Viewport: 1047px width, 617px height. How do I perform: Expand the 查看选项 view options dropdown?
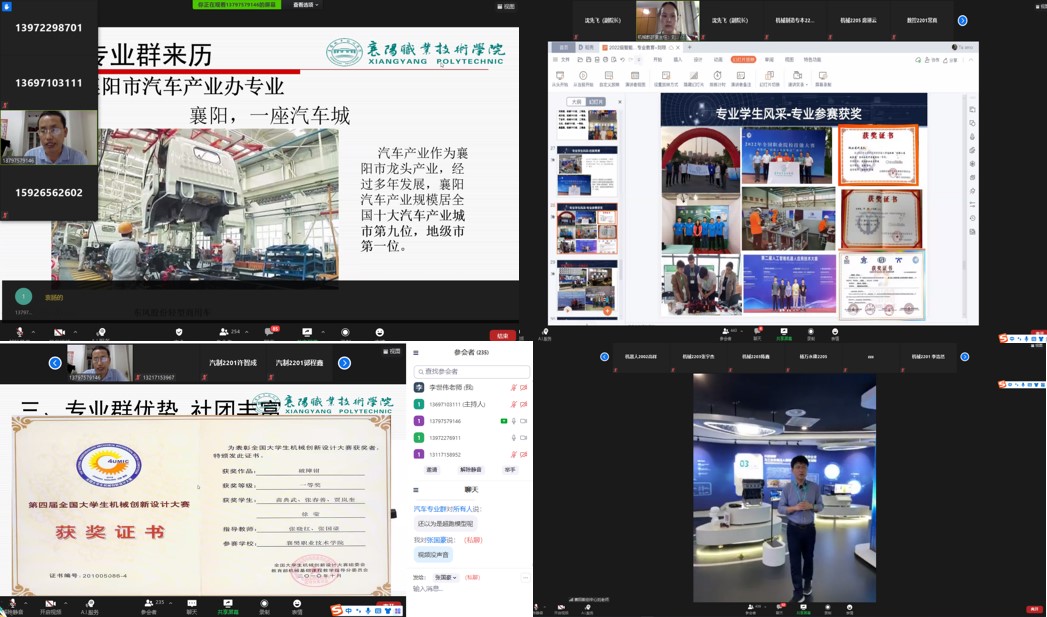pyautogui.click(x=303, y=5)
